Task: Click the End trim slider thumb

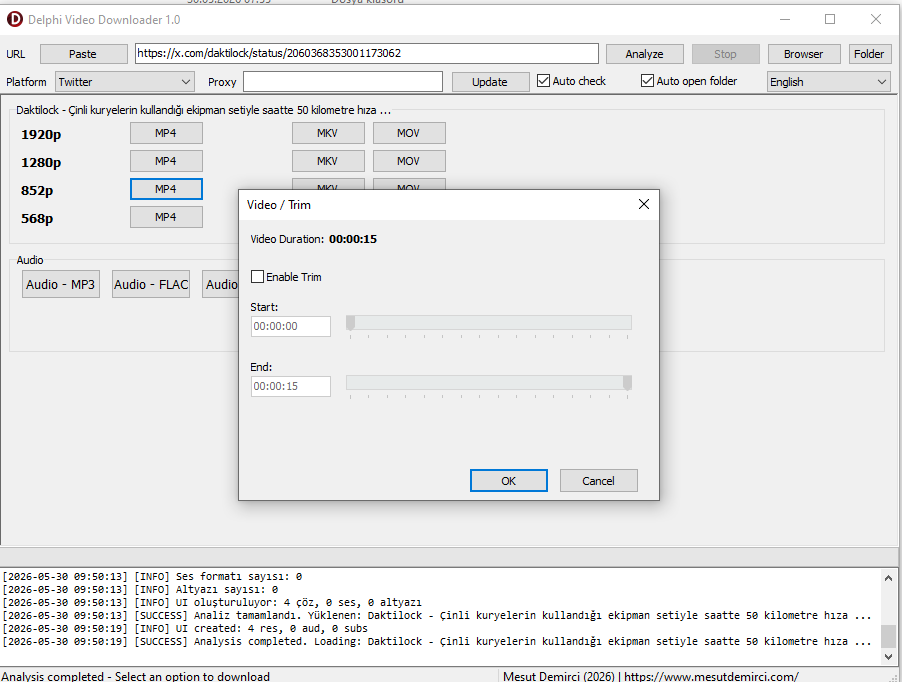Action: (628, 383)
